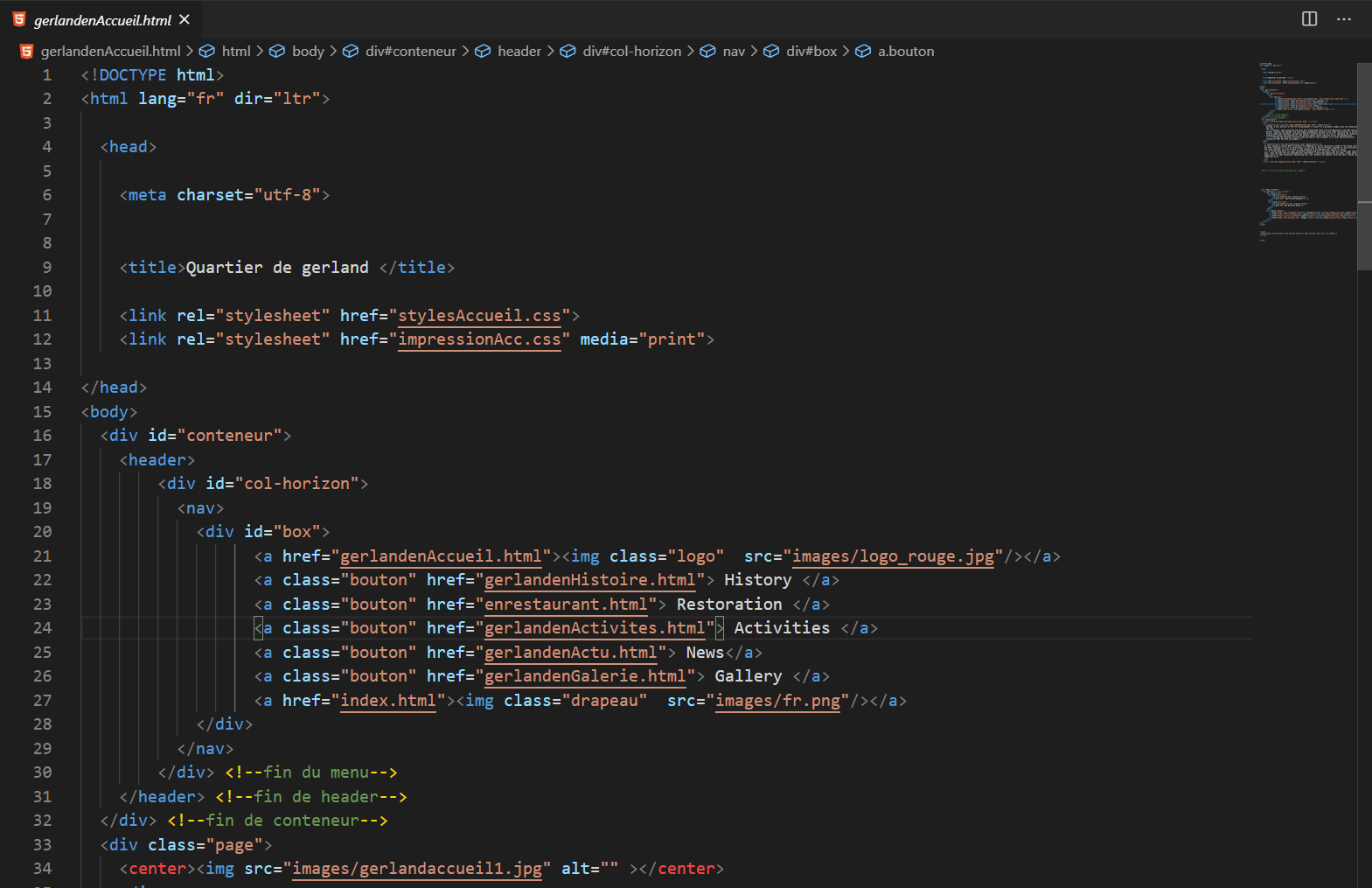Screen dimensions: 1372x888
Task: Click the closing </head> tag
Action: [115, 387]
